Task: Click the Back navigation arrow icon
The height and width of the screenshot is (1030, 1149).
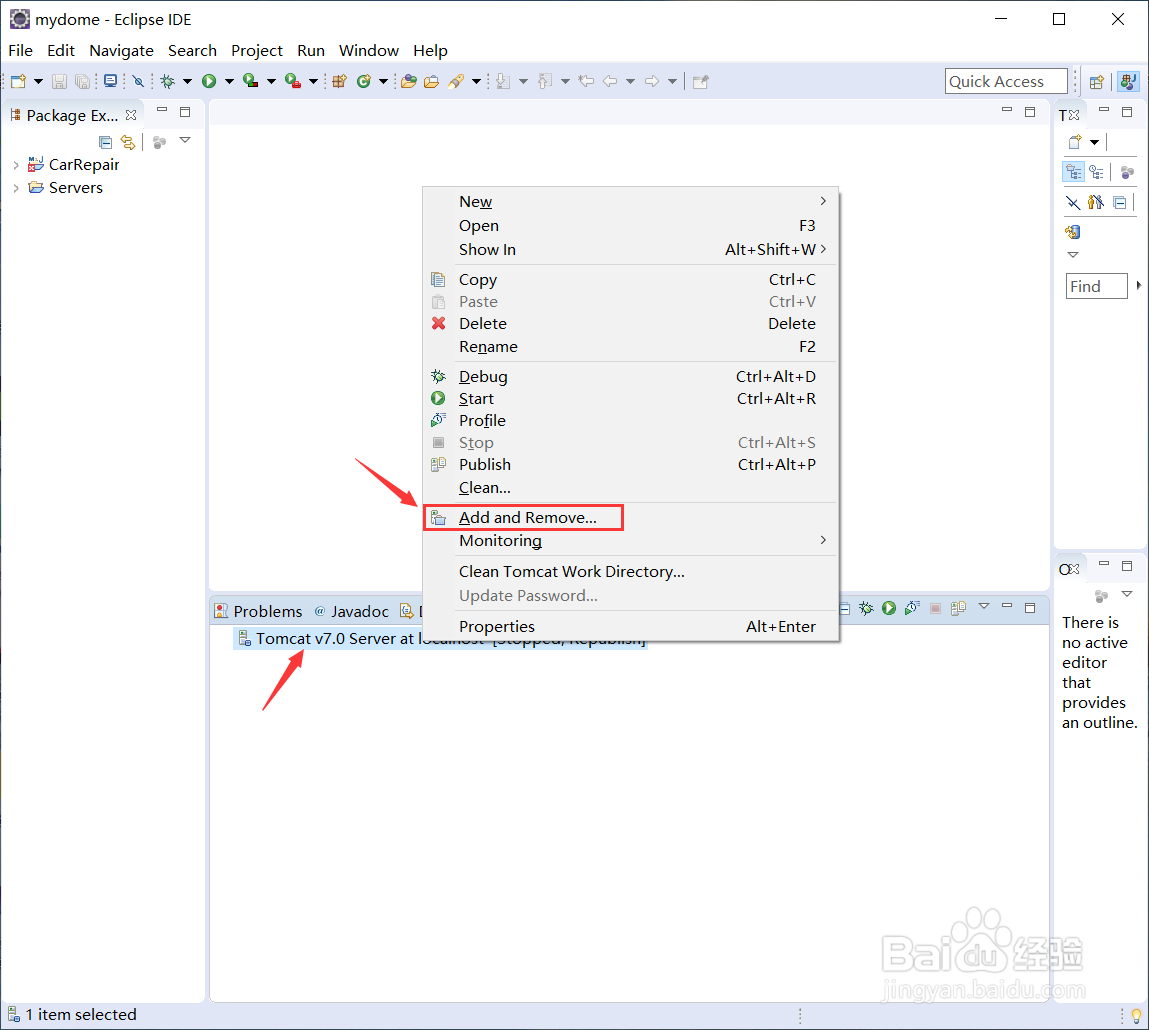Action: tap(610, 81)
